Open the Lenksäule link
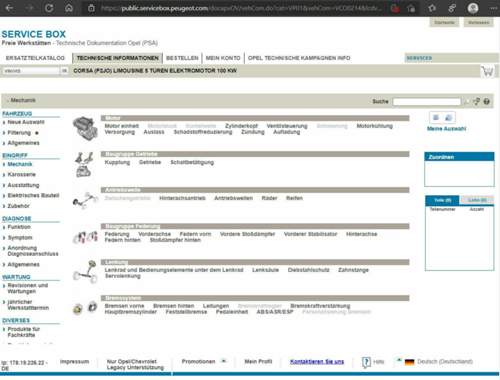 point(265,270)
